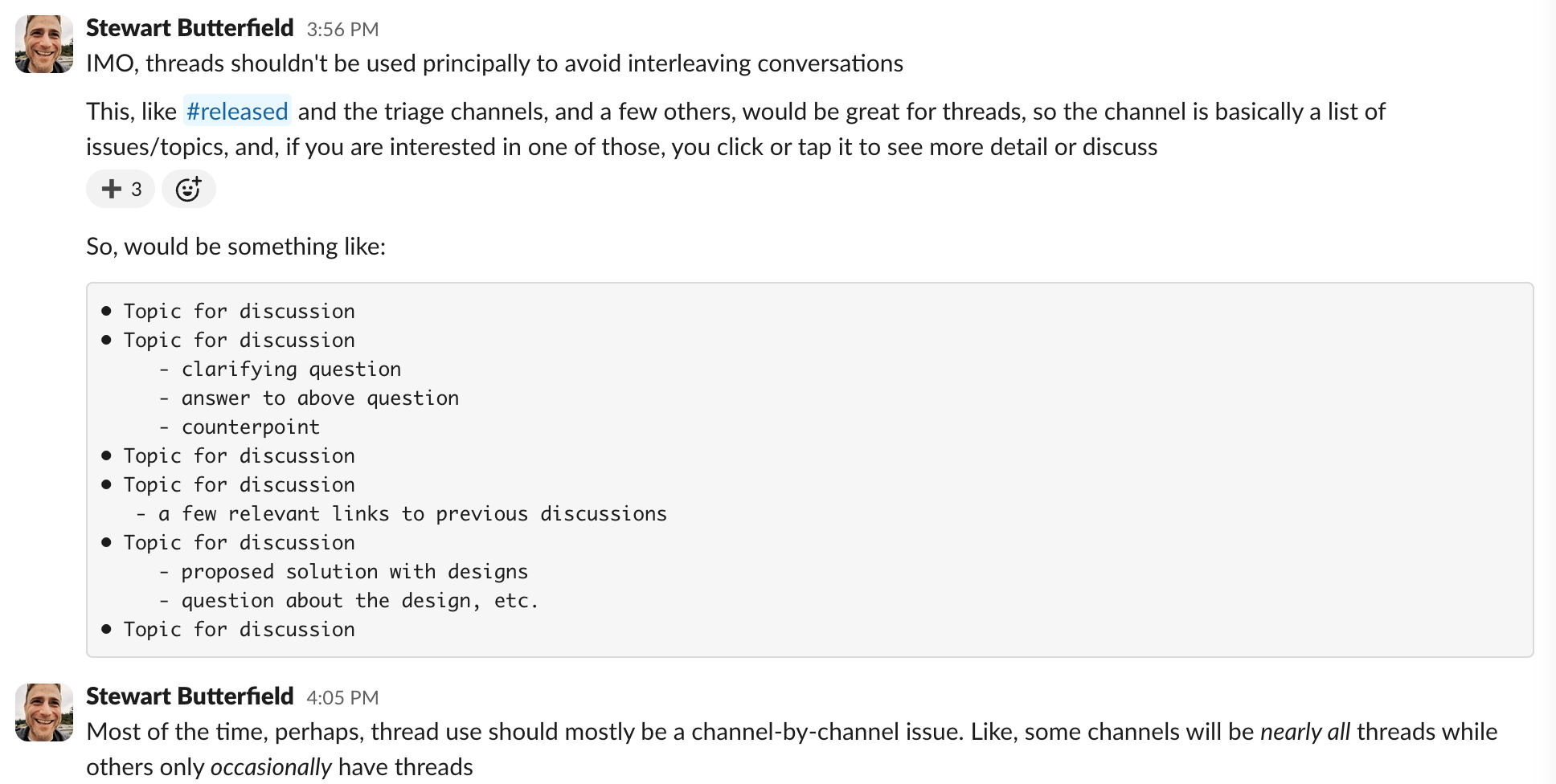Click the "So, would be something like:" text

point(235,247)
